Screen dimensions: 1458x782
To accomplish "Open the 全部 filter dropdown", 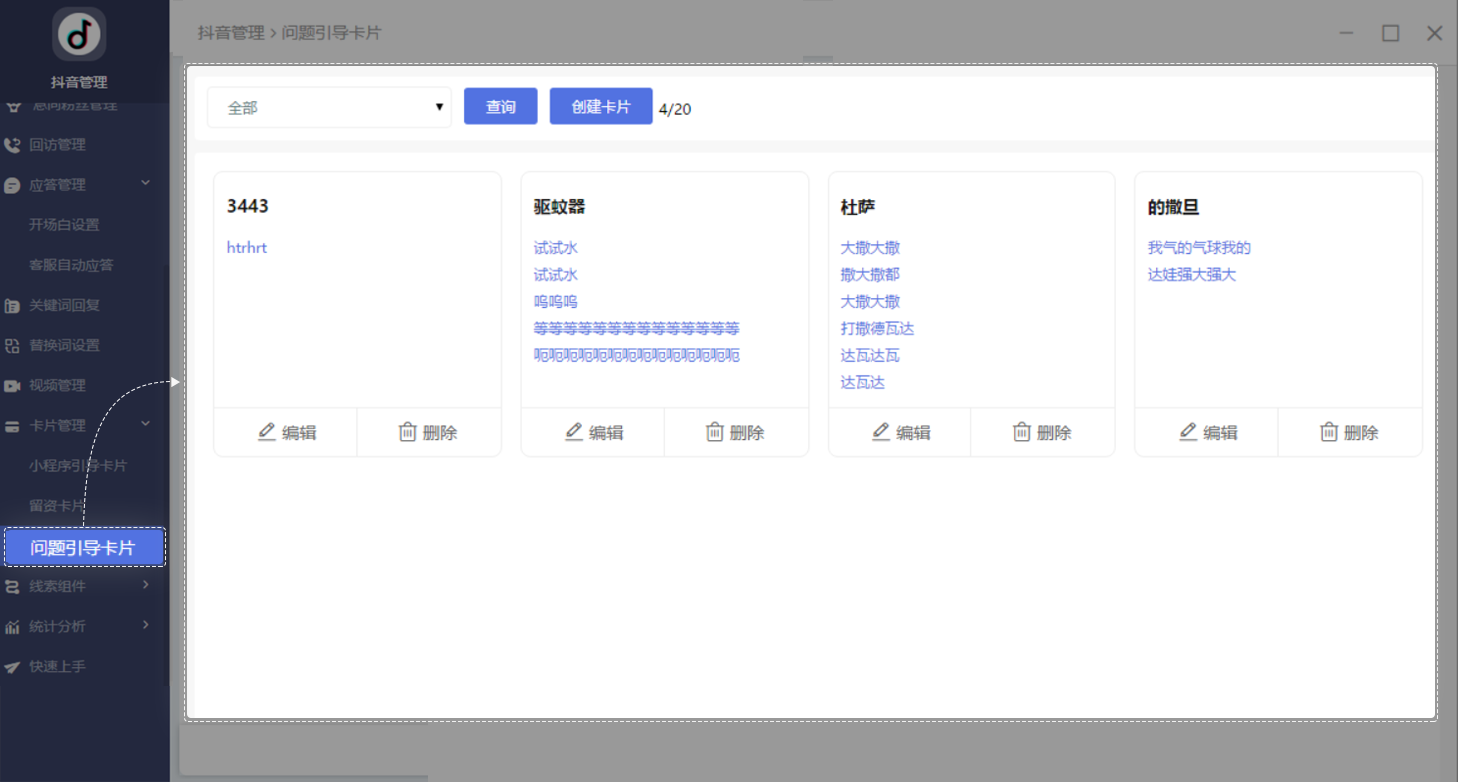I will pyautogui.click(x=329, y=108).
